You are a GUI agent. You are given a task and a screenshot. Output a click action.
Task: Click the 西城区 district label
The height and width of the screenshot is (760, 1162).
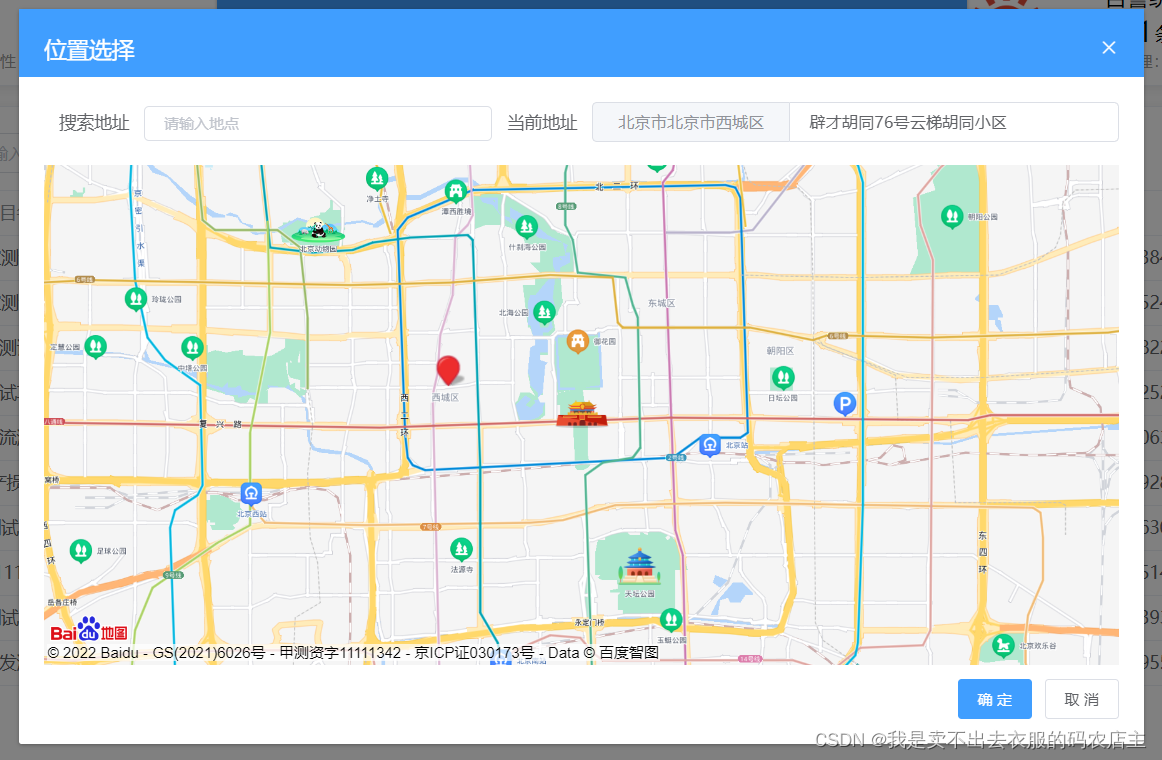(445, 398)
